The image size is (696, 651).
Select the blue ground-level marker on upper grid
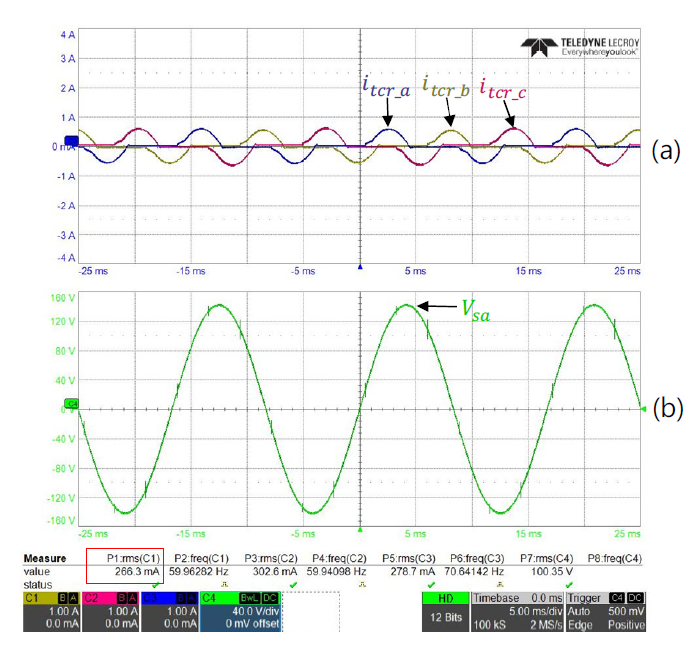(x=71, y=141)
